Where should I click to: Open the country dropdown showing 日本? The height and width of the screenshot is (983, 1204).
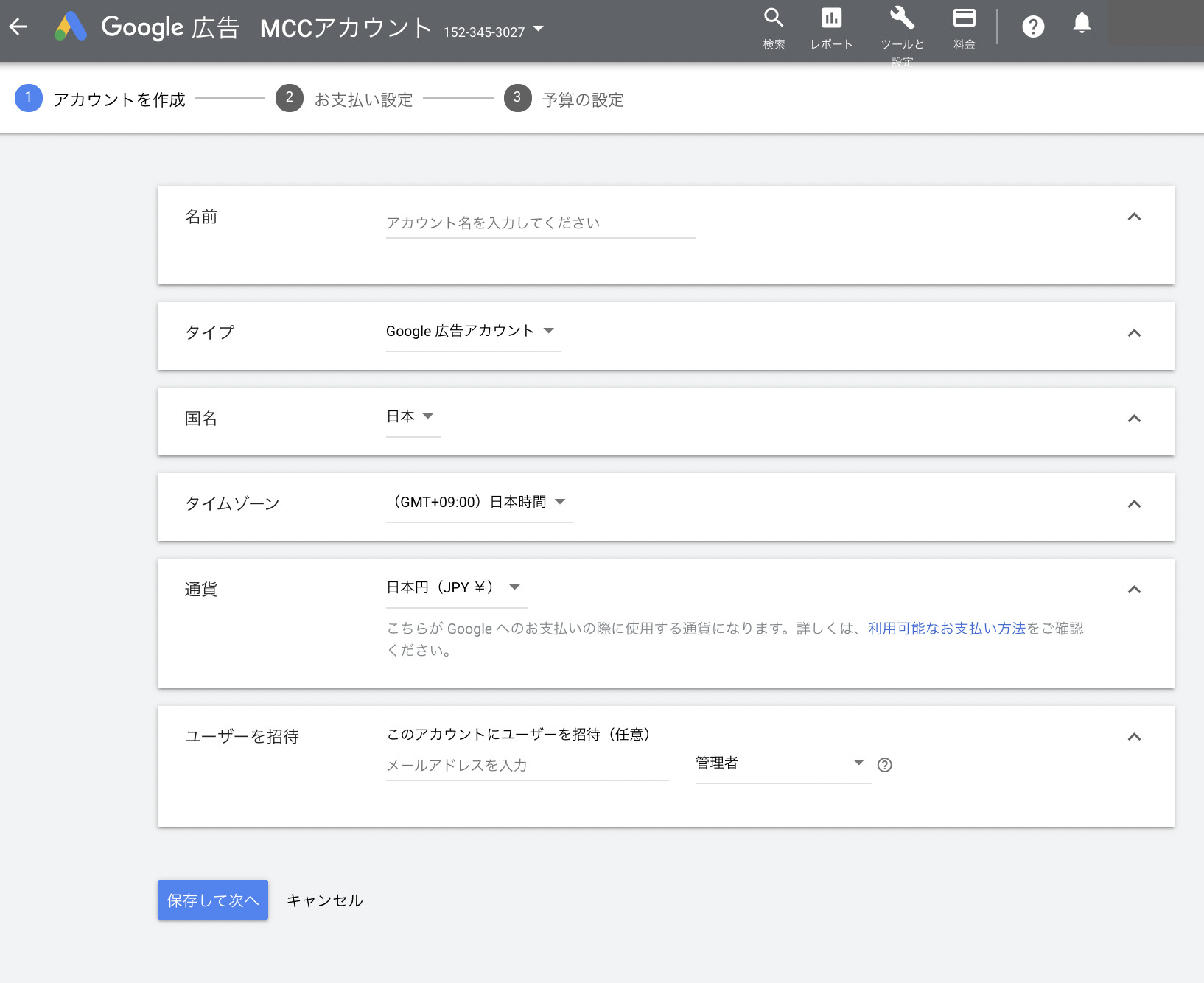412,417
